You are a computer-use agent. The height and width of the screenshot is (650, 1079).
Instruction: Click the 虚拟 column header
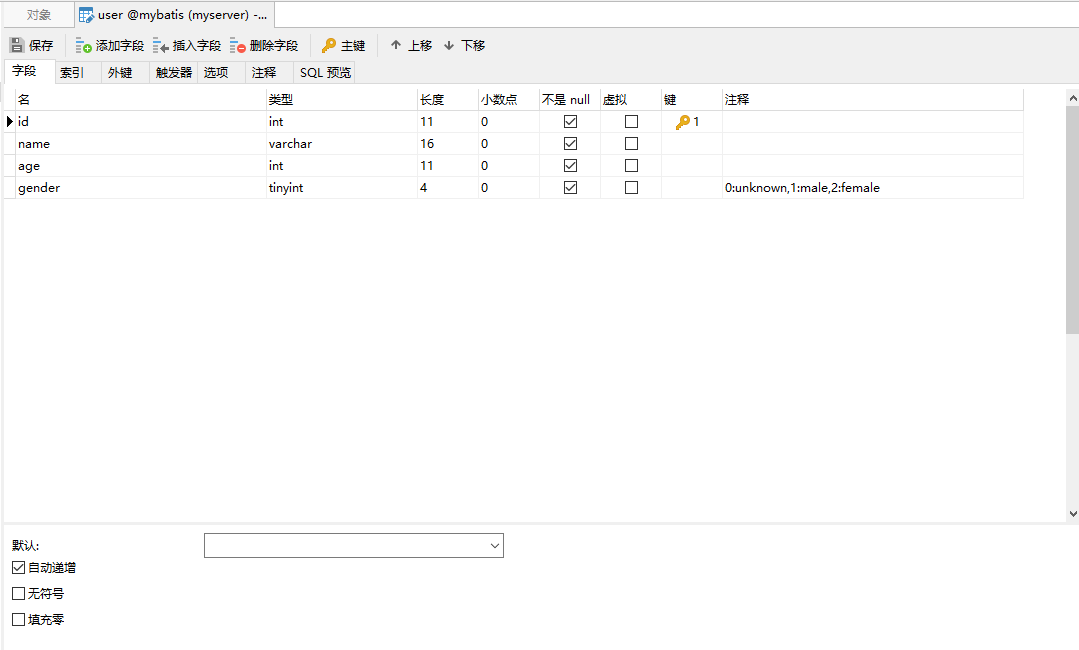click(x=631, y=100)
